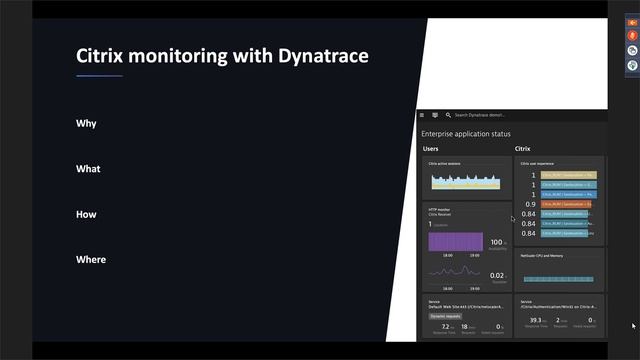Click the orange expand arrow on side panel
The width and height of the screenshot is (640, 360).
632,23
